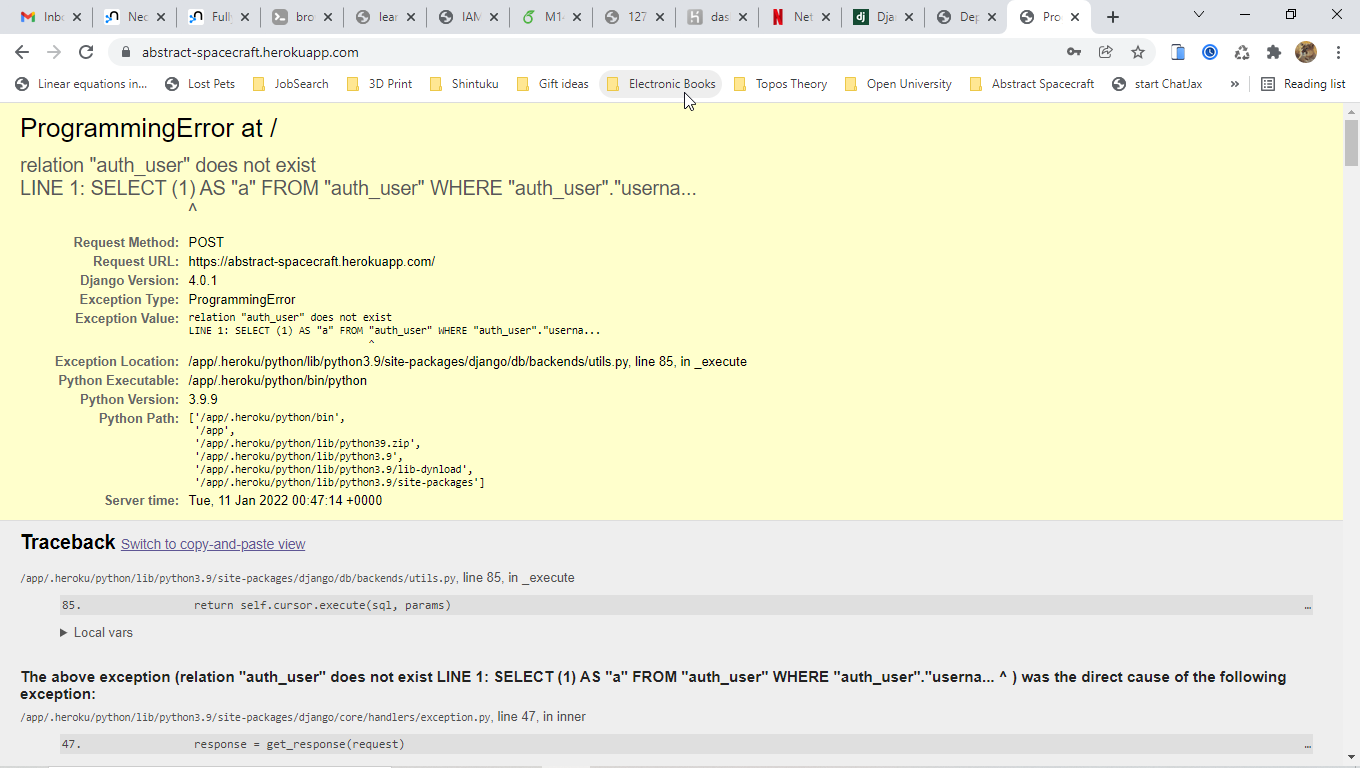Open the Electronic Books bookmarks folder

coord(661,84)
